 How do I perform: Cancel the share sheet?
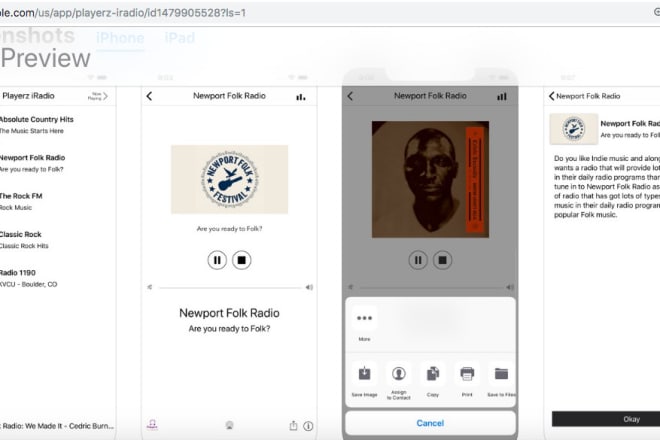click(x=430, y=423)
